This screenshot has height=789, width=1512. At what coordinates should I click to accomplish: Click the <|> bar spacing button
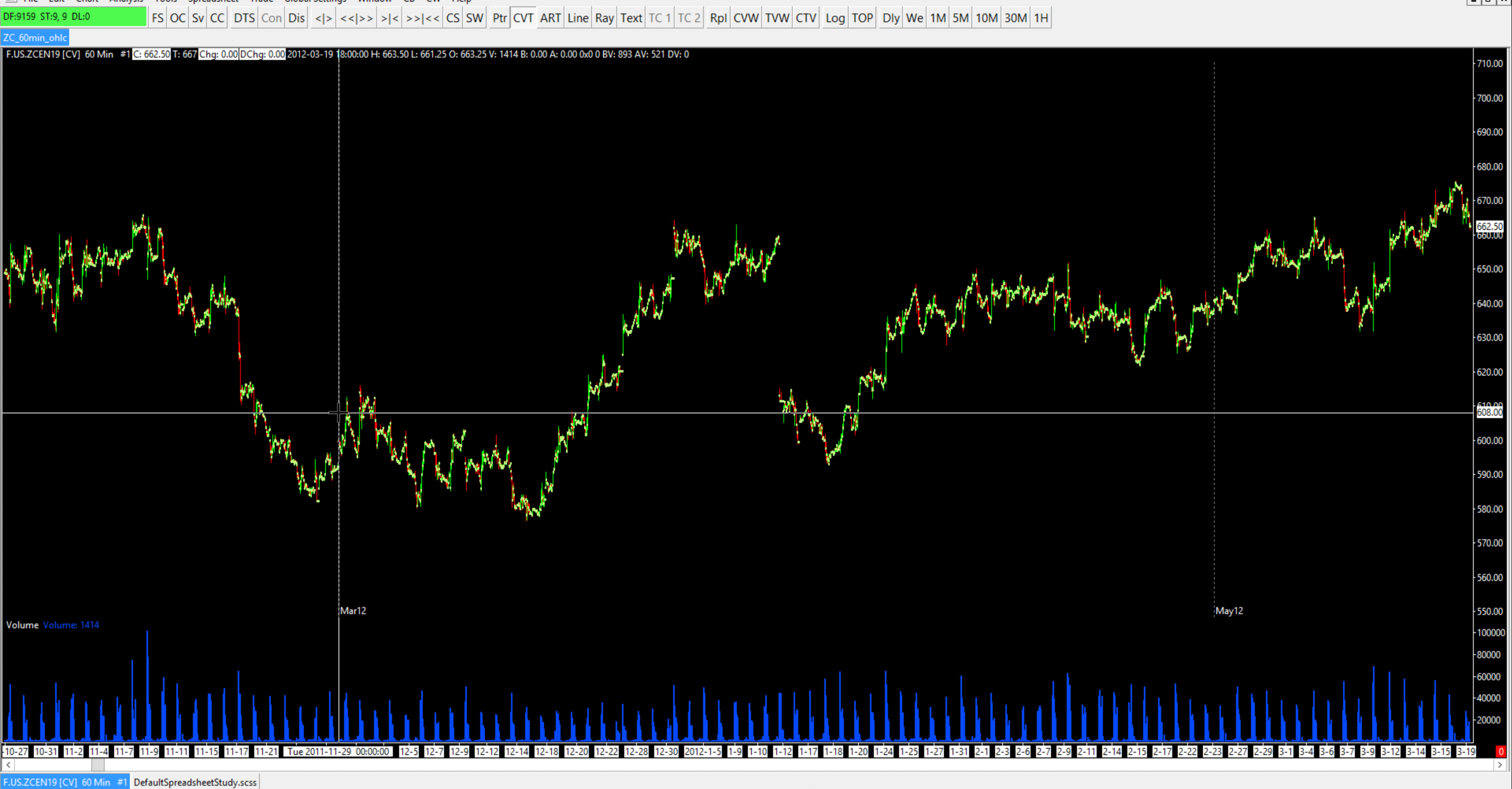pos(323,18)
